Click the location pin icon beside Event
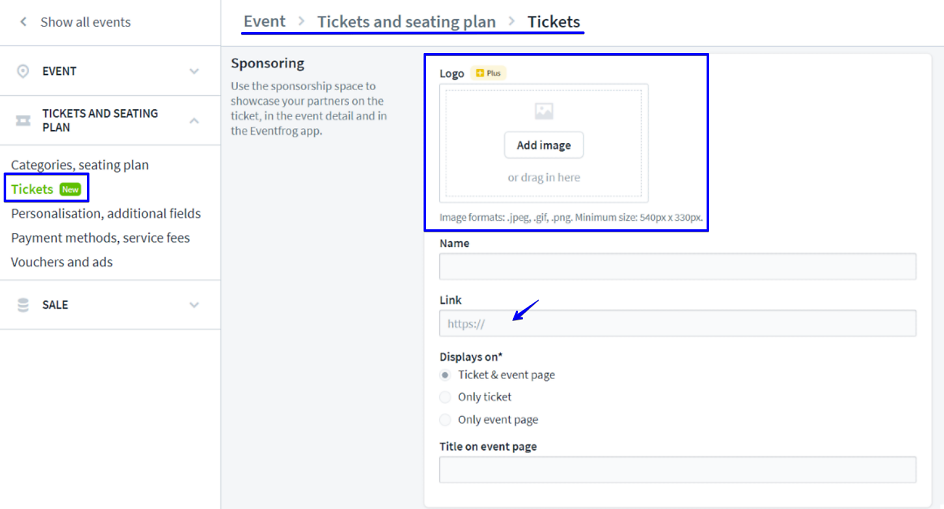 pyautogui.click(x=23, y=71)
